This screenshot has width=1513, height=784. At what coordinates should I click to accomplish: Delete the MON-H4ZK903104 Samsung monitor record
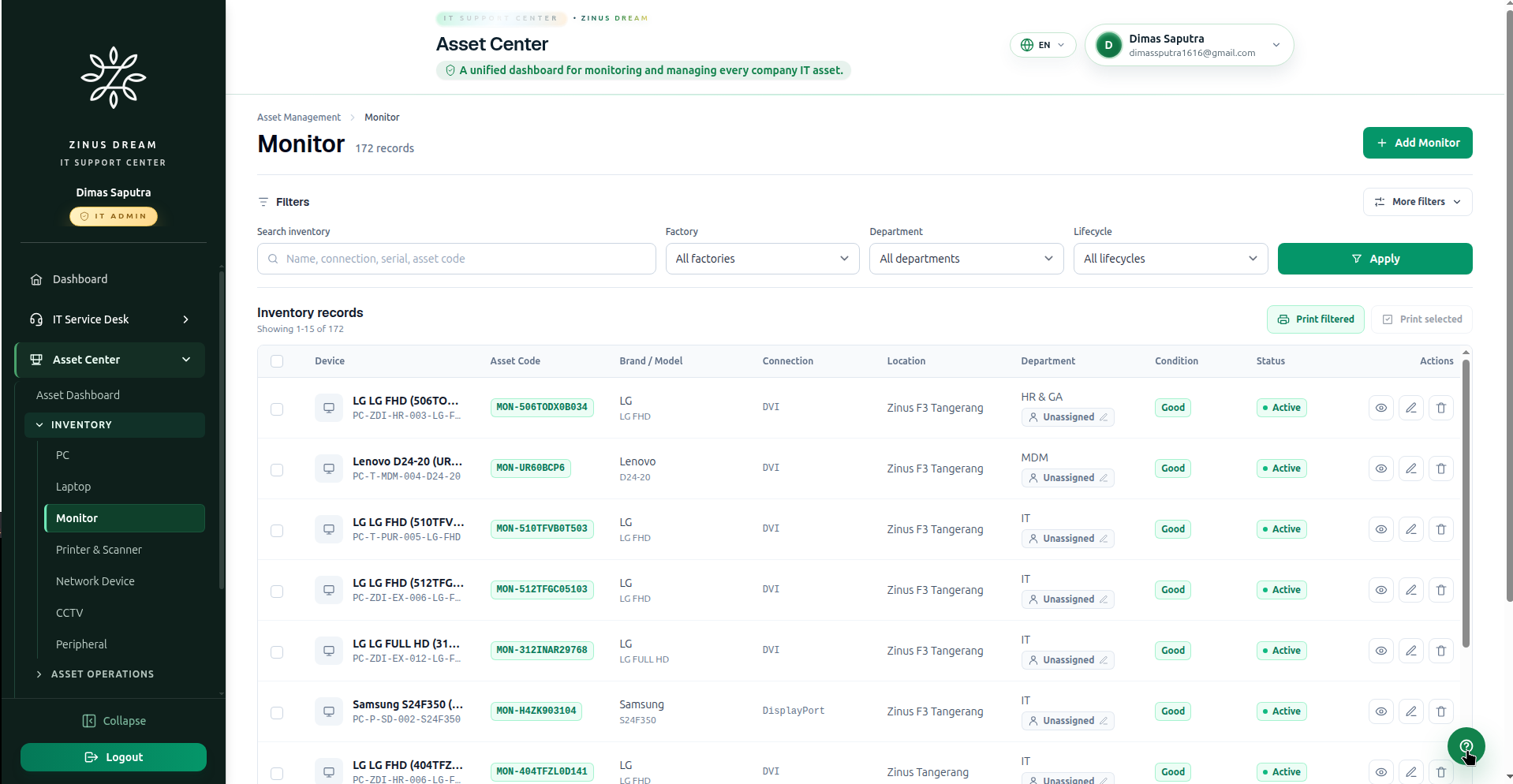tap(1440, 711)
